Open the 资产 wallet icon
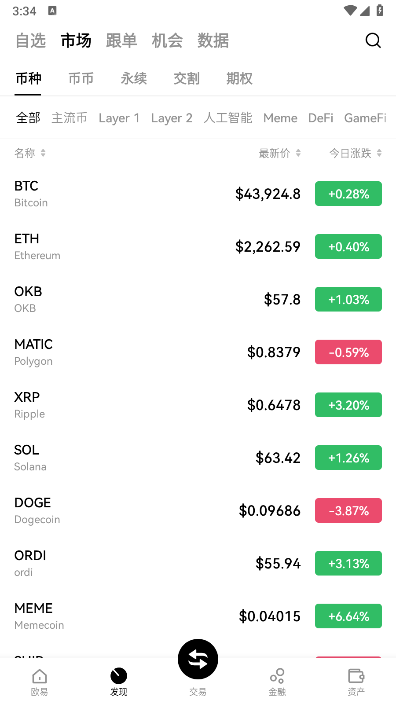This screenshot has height=704, width=396. pyautogui.click(x=356, y=676)
